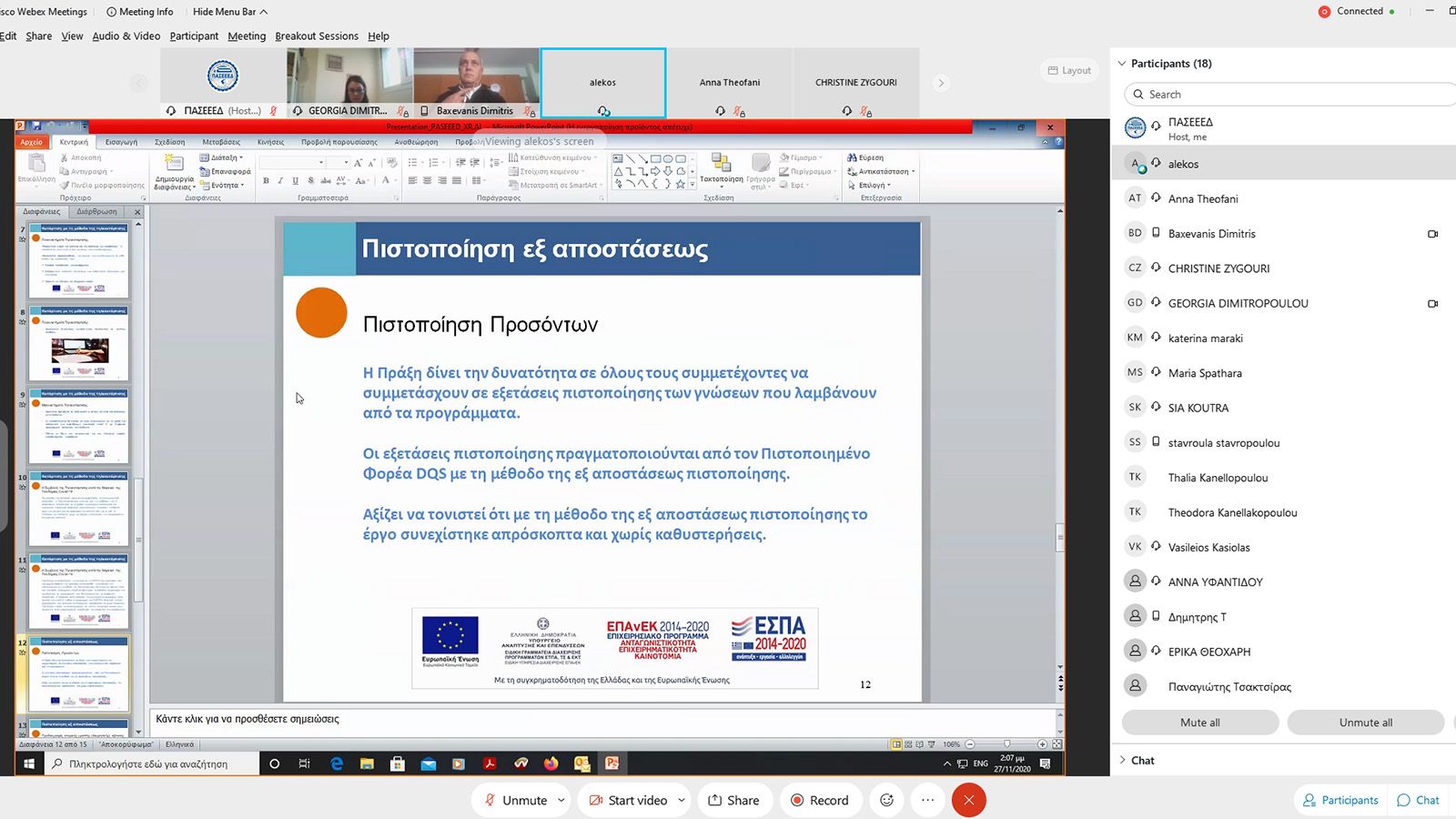The image size is (1456, 819).
Task: Open audio options arrow beside Unmute
Action: [561, 800]
